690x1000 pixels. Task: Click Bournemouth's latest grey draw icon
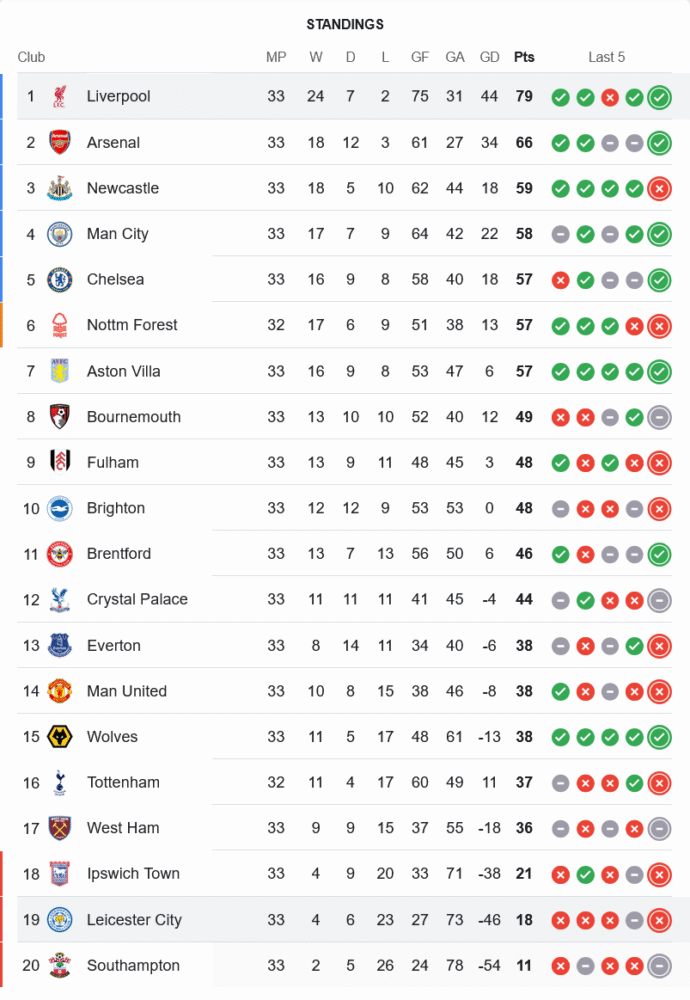pyautogui.click(x=659, y=417)
